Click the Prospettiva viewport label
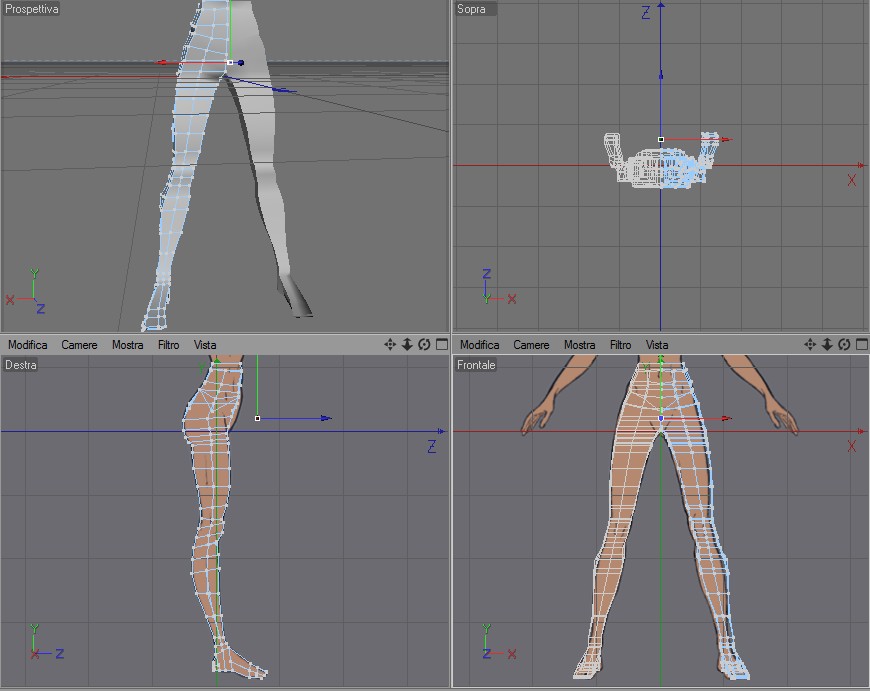Viewport: 870px width, 691px height. (x=32, y=9)
